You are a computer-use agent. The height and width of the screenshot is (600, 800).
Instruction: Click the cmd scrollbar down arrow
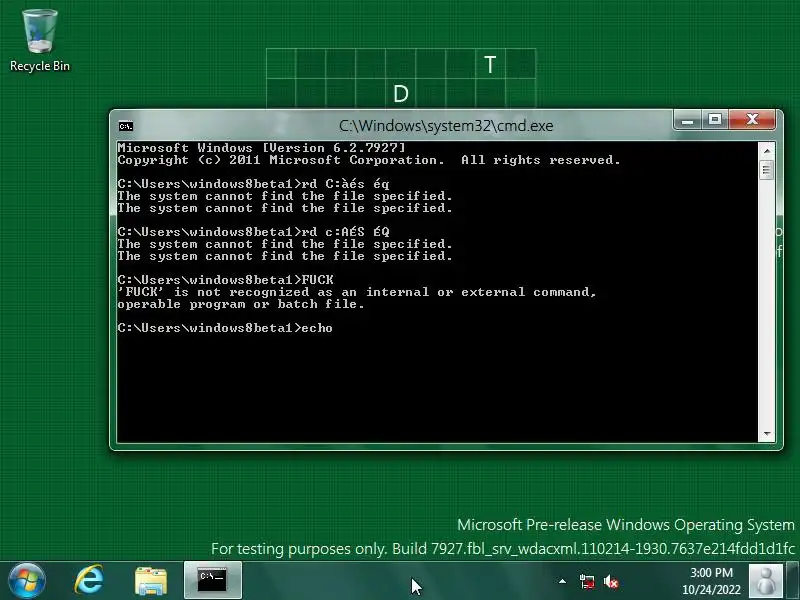tap(766, 434)
